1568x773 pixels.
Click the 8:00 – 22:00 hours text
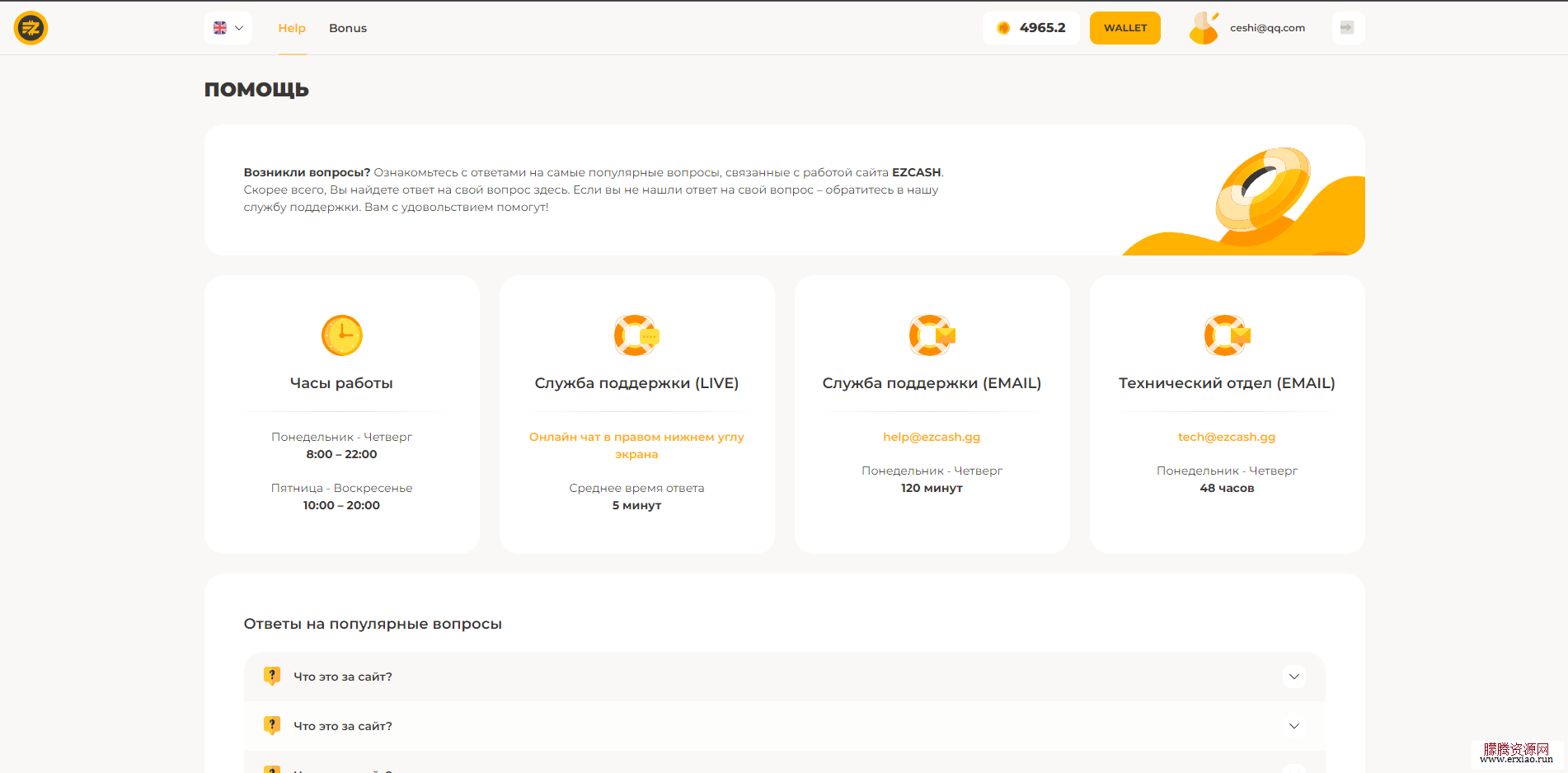point(341,454)
